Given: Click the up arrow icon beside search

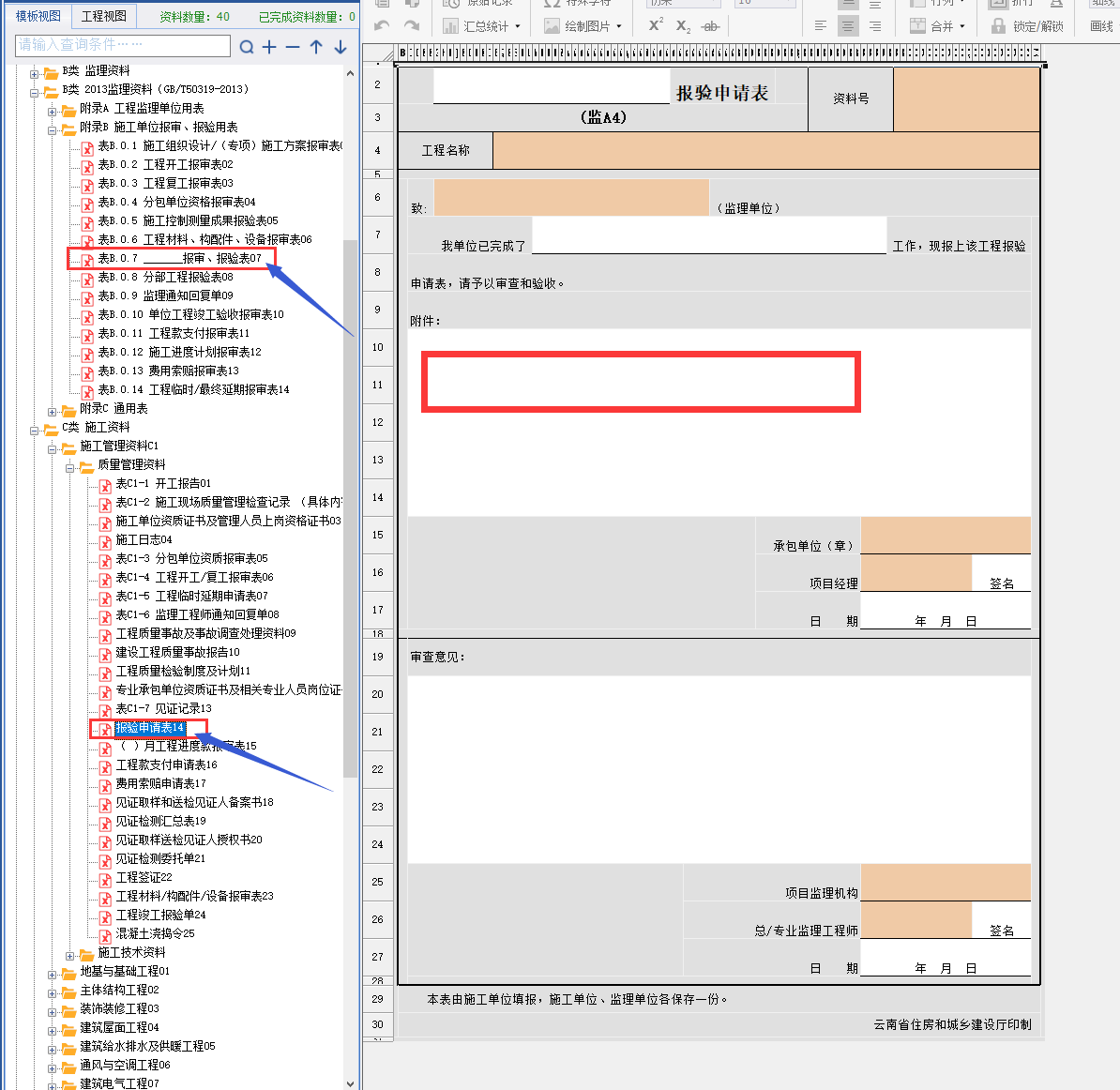Looking at the screenshot, I should (316, 47).
